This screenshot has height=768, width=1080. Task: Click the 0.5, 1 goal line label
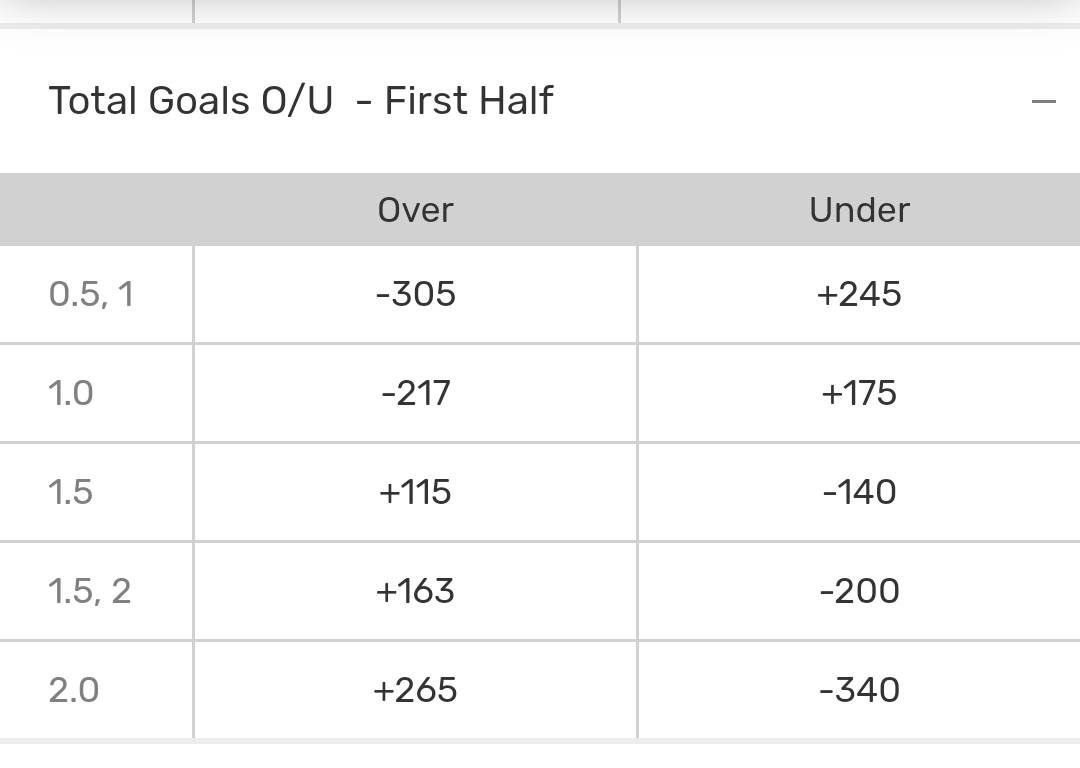(x=91, y=294)
